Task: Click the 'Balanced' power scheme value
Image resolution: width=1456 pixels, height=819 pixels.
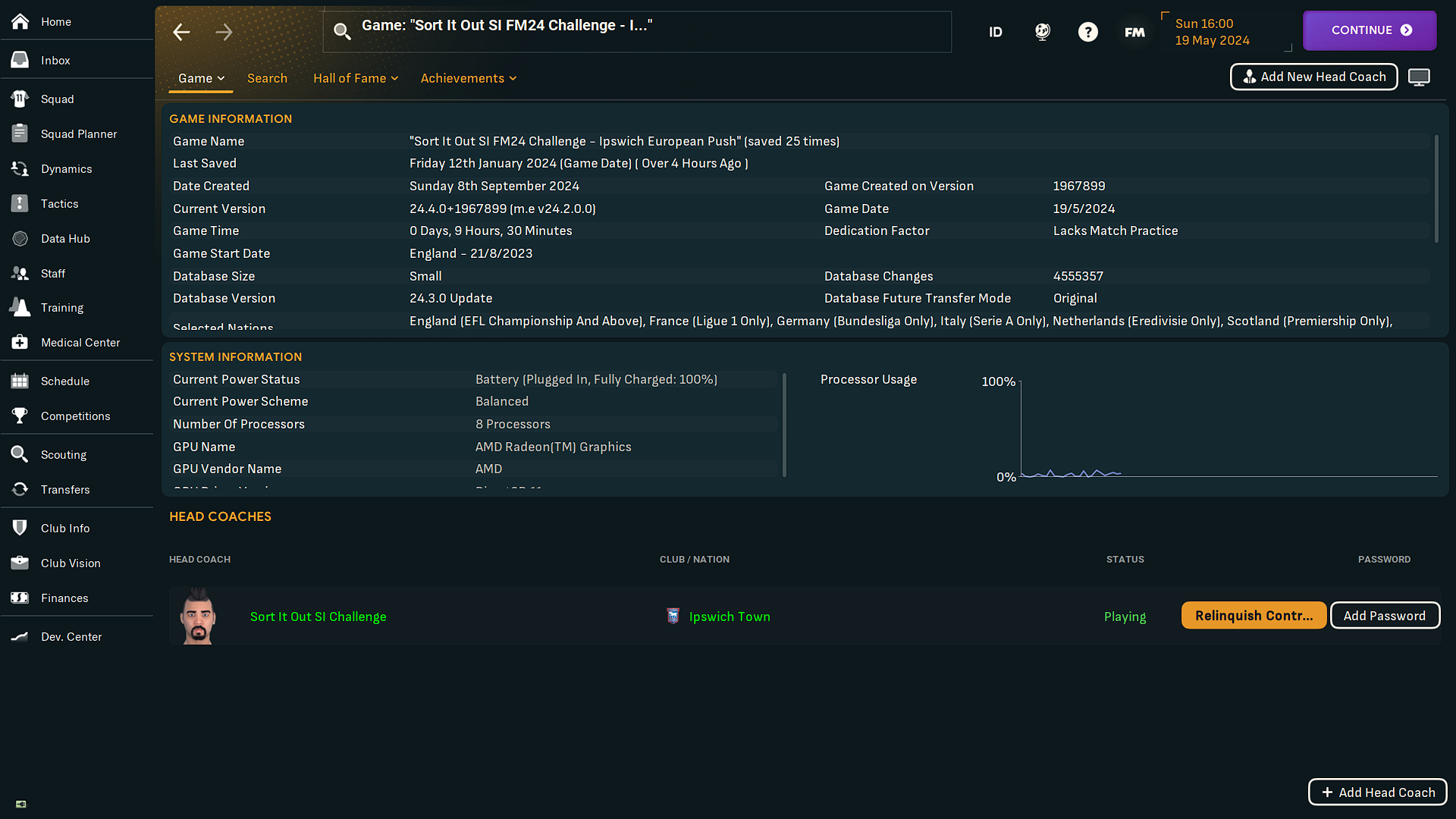Action: click(502, 401)
